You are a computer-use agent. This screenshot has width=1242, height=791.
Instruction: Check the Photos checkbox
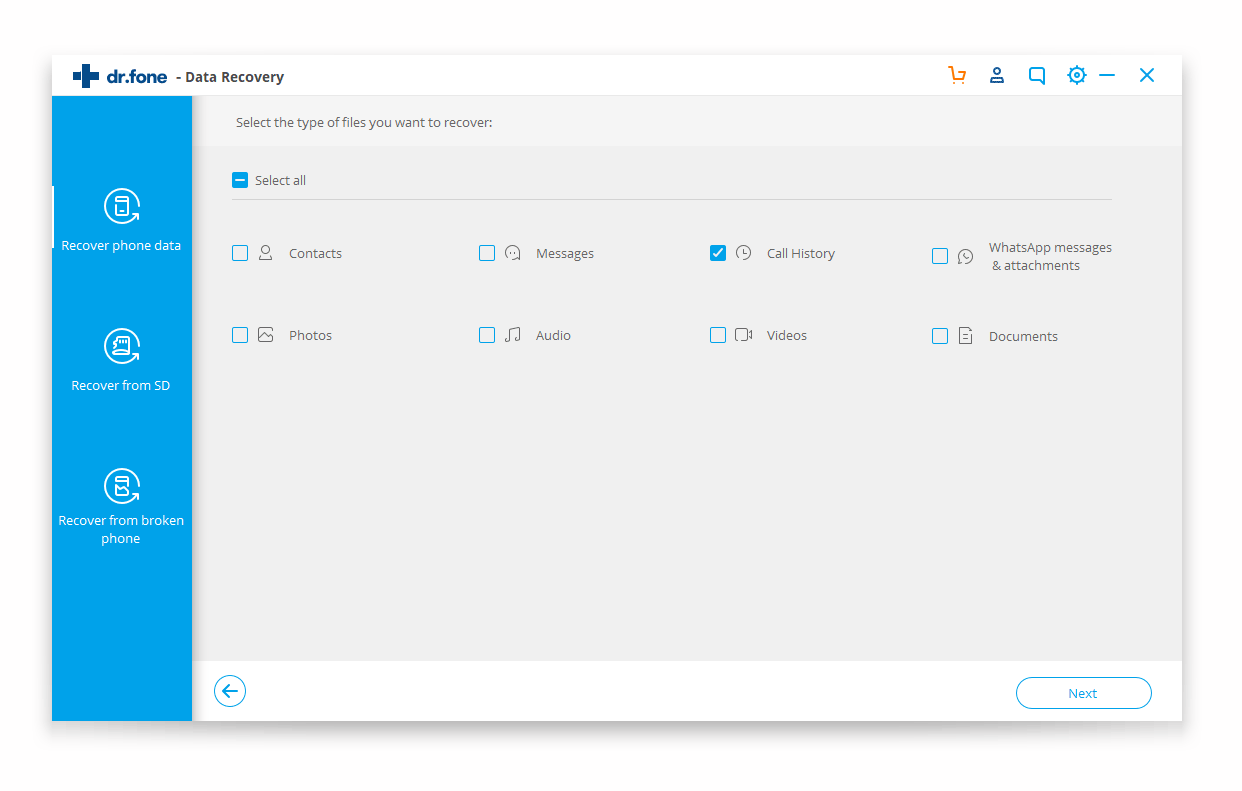pyautogui.click(x=240, y=335)
